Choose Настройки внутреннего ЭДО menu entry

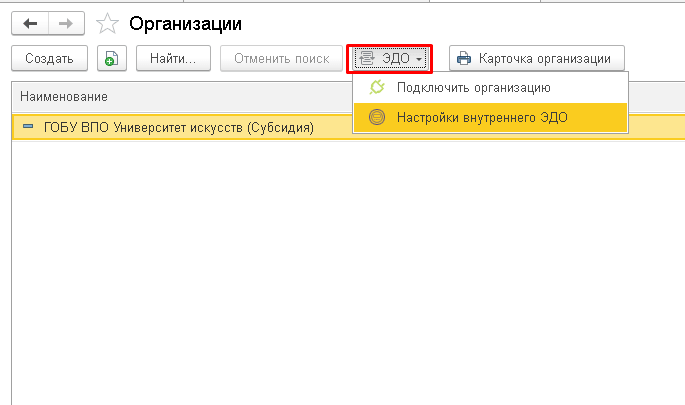pos(481,117)
